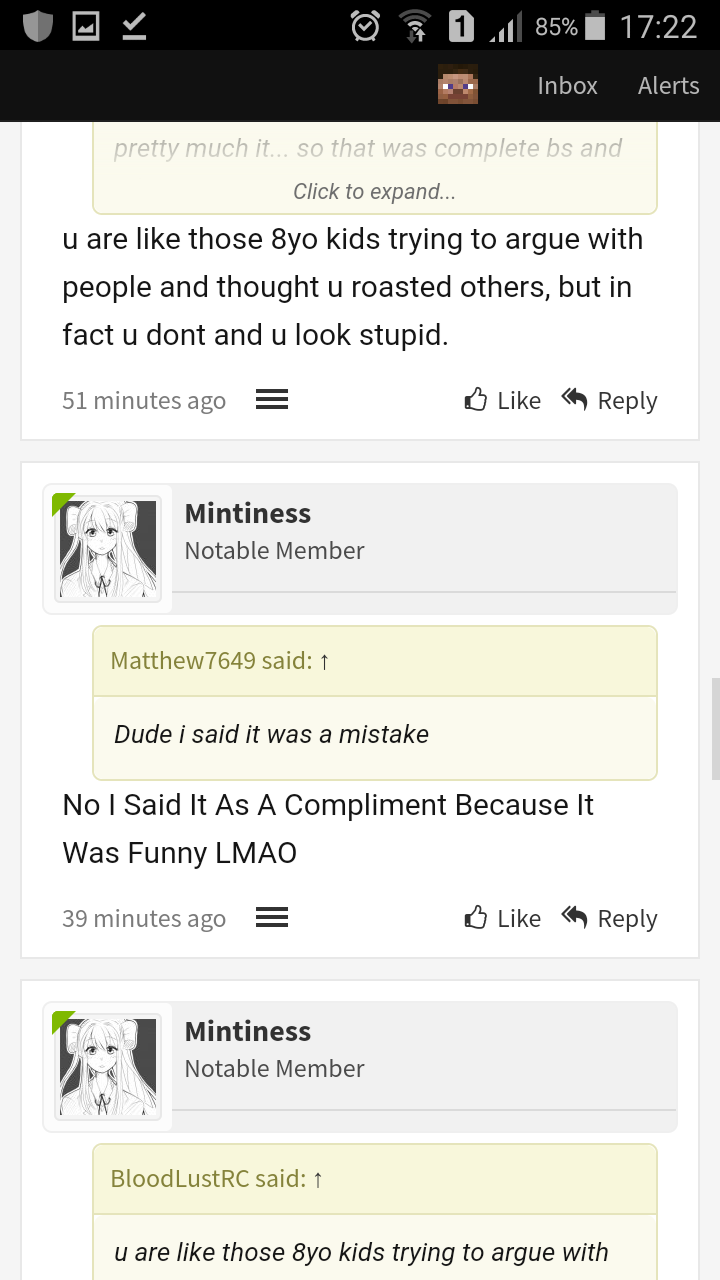Image resolution: width=720 pixels, height=1280 pixels.
Task: Open the Mintiness username in the bottom post
Action: 248,1031
